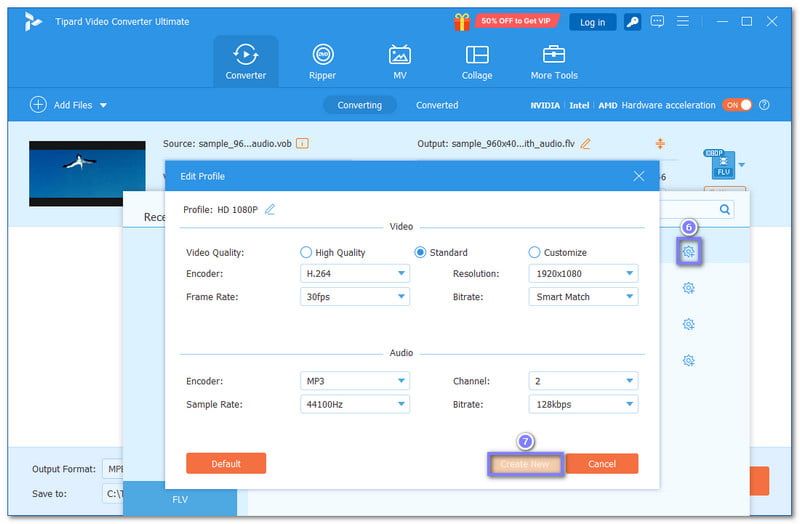Click the Save to path field
Screen dimensions: 800x524
pos(113,493)
